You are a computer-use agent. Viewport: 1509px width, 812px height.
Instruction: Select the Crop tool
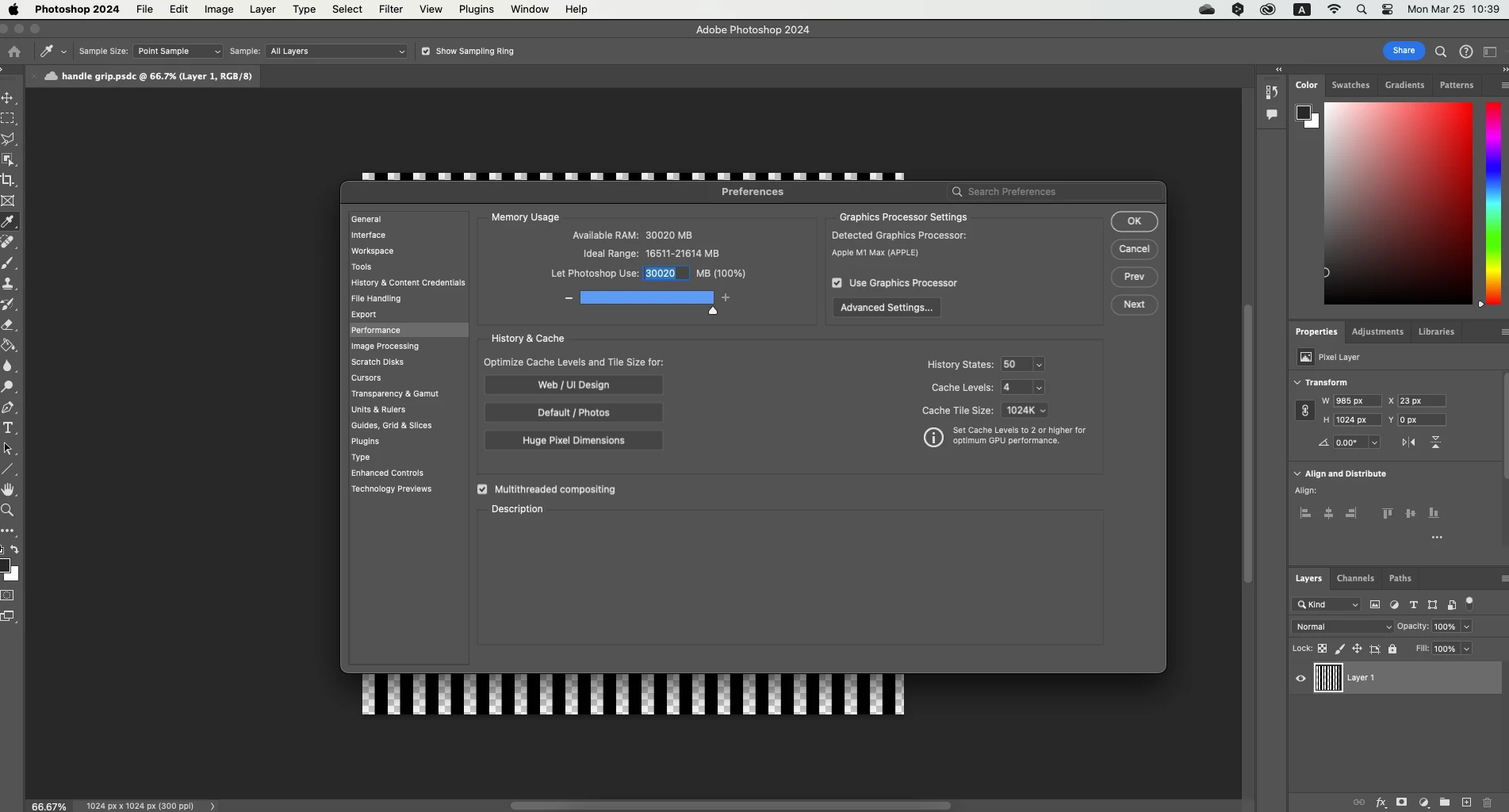(8, 180)
